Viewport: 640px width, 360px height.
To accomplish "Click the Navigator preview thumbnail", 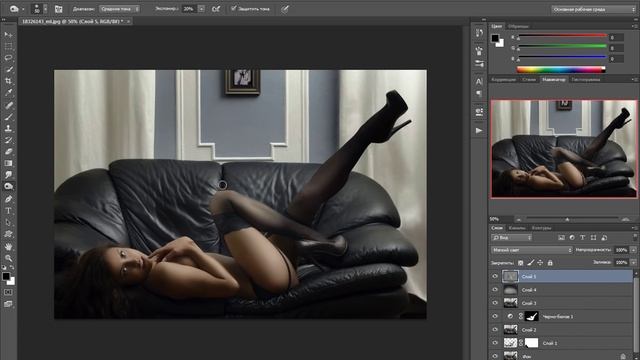I will point(564,149).
